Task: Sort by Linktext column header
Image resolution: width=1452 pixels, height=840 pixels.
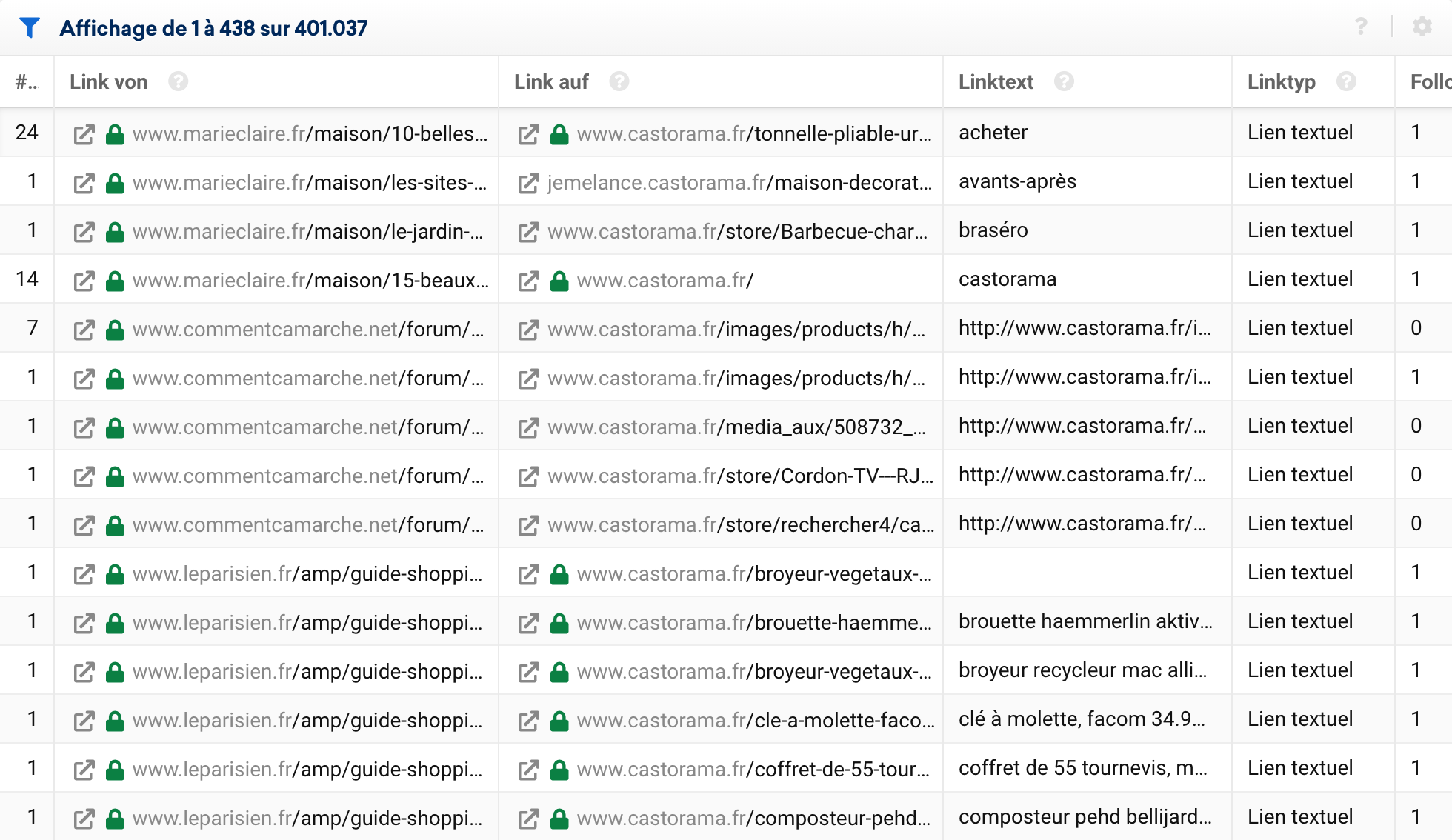Action: click(996, 81)
